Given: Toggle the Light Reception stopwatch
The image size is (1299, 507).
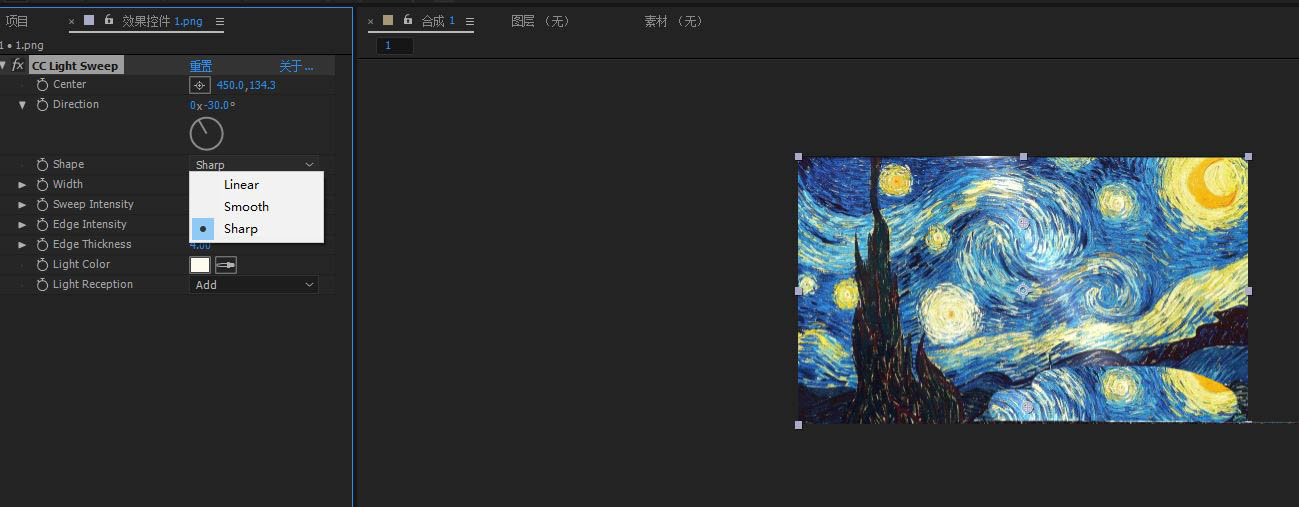Looking at the screenshot, I should coord(42,285).
